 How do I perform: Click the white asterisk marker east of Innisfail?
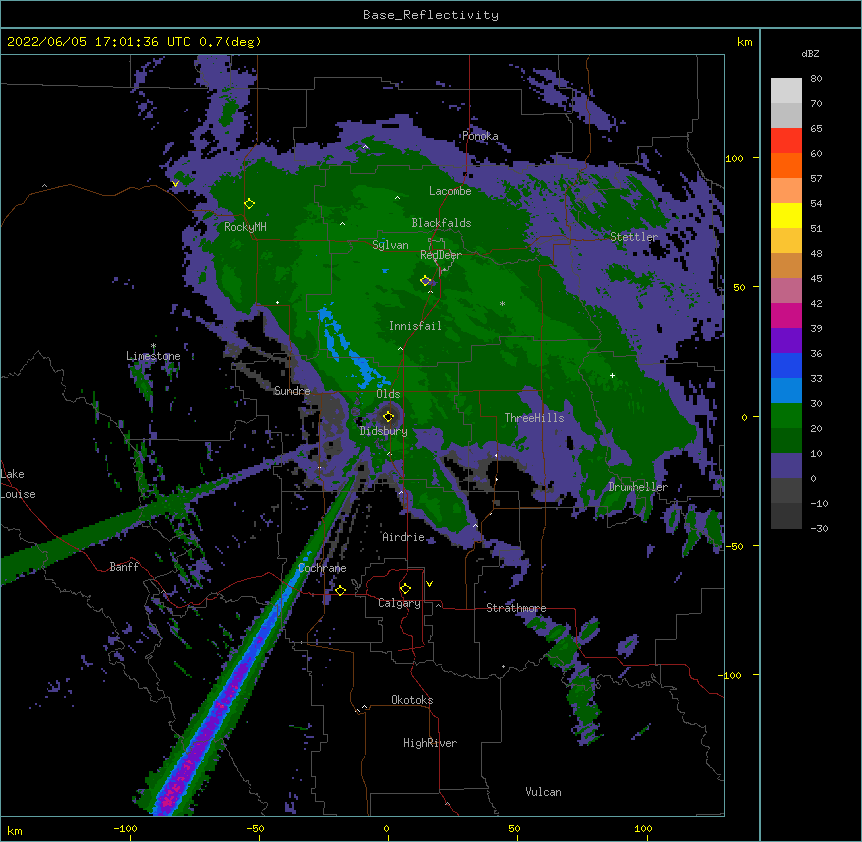[502, 304]
